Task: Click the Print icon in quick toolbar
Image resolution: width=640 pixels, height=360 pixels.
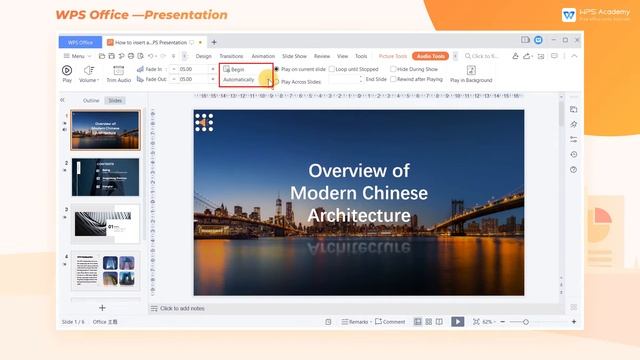Action: [x=131, y=56]
